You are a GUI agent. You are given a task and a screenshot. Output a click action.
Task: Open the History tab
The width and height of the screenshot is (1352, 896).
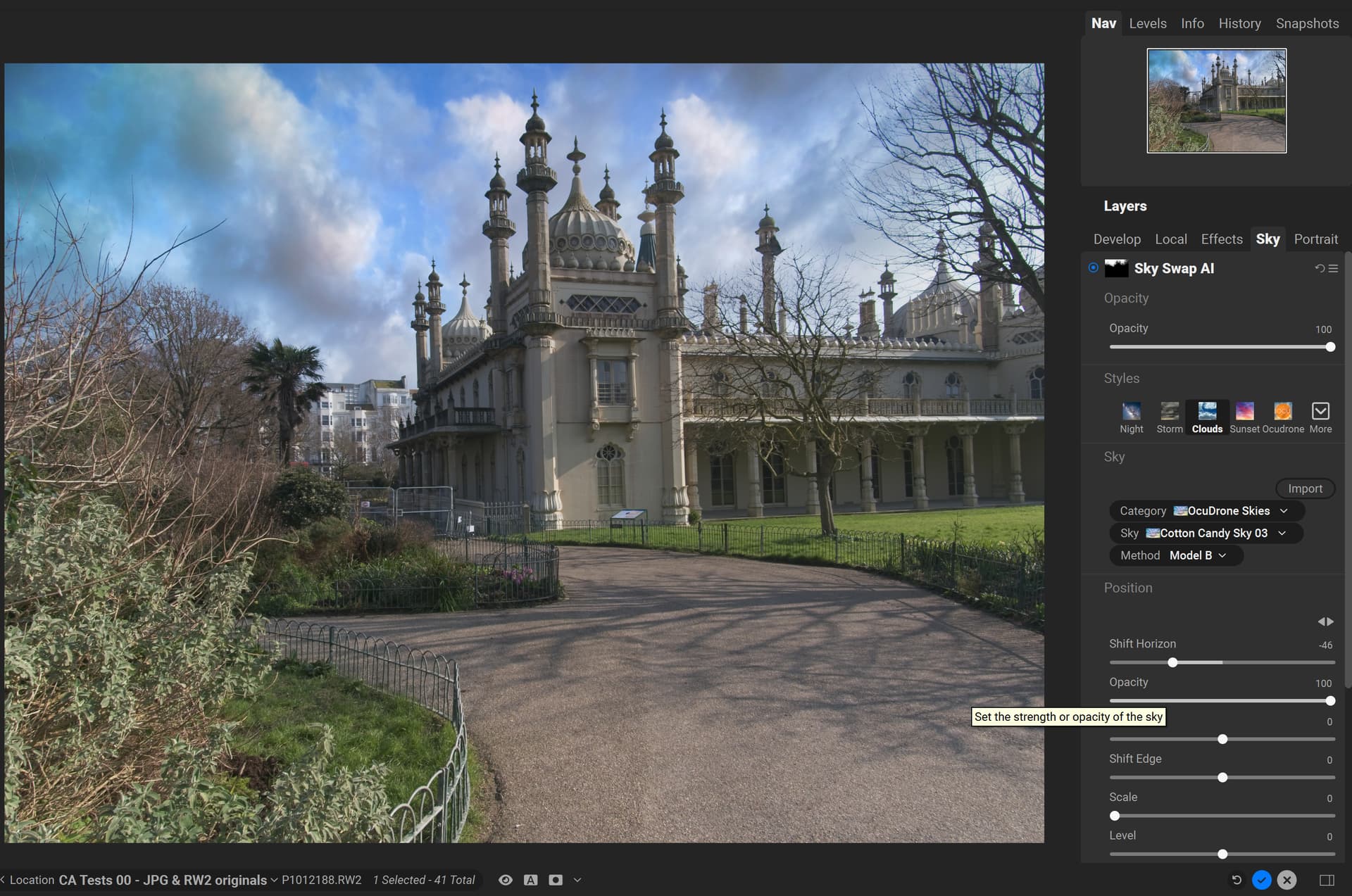point(1239,23)
